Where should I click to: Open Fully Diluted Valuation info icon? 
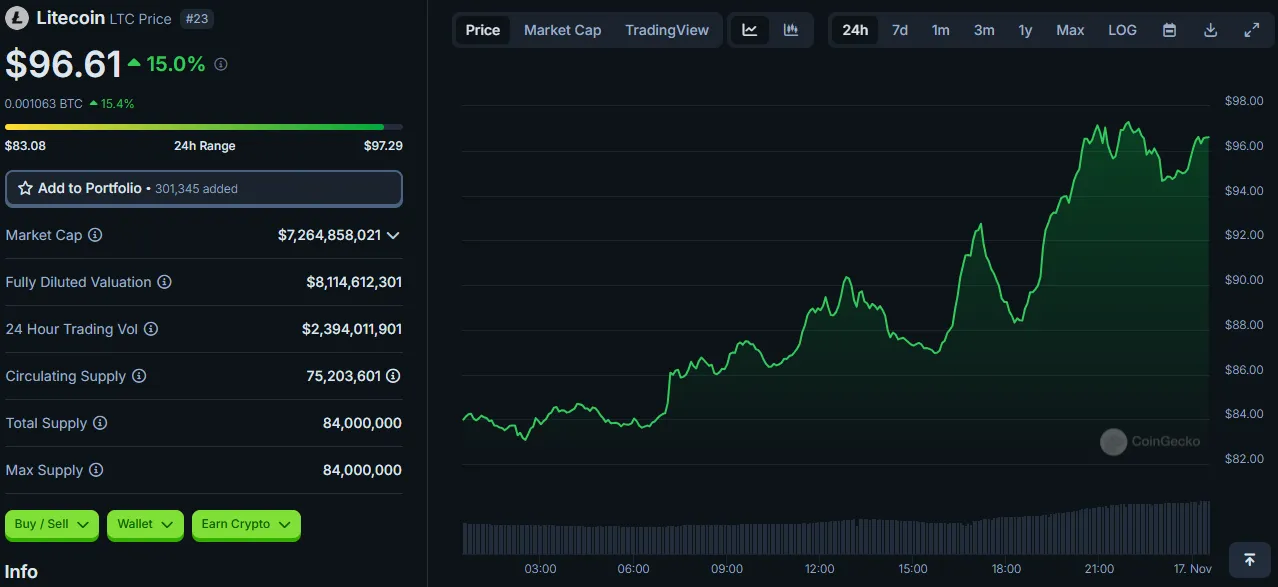click(x=164, y=282)
